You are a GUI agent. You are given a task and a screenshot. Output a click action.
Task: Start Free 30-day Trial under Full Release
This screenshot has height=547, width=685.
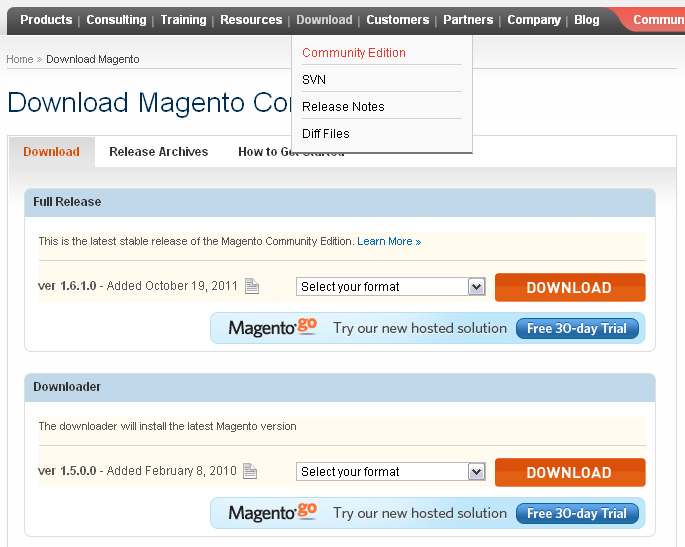[x=577, y=328]
